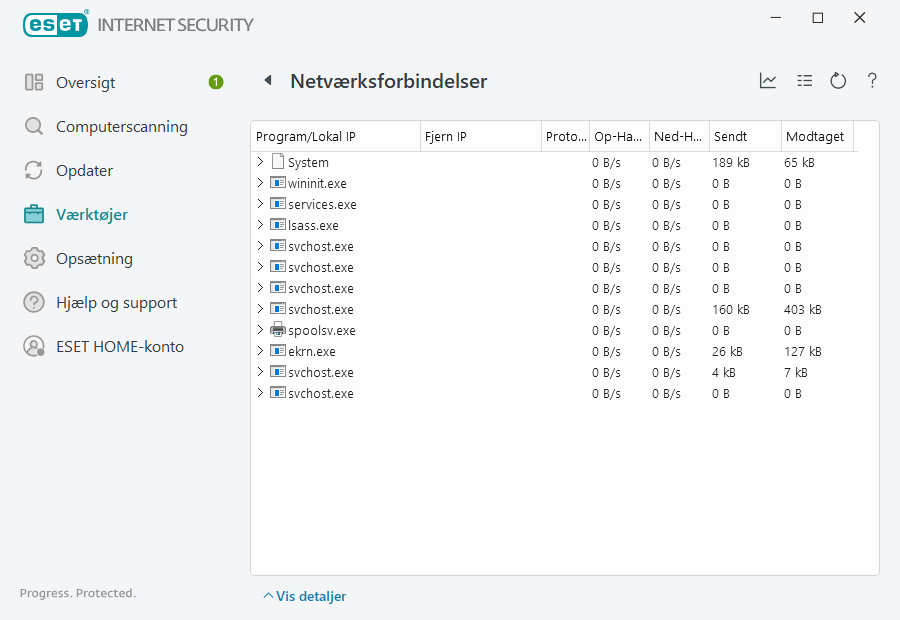Go to Opdater in sidebar

(84, 171)
